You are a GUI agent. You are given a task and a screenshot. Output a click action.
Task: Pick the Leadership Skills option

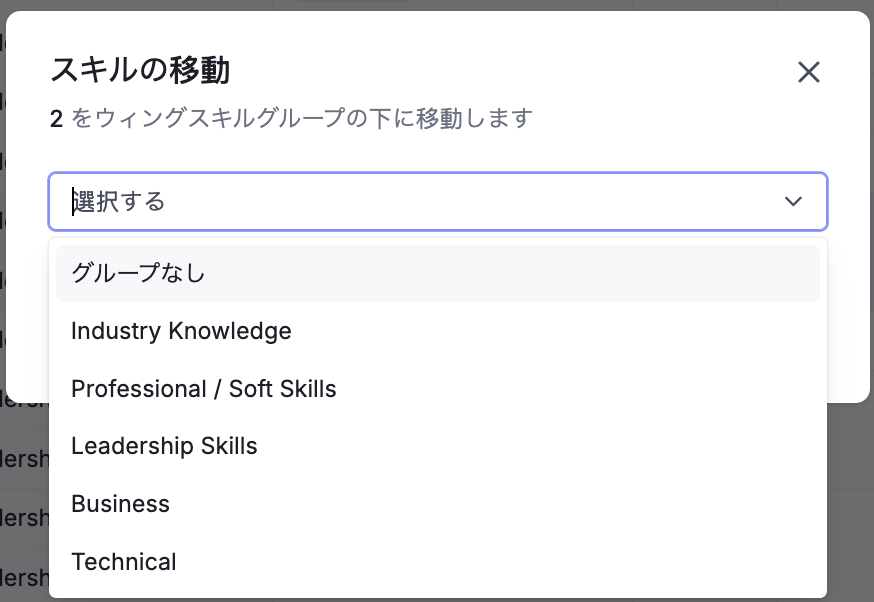coord(164,446)
